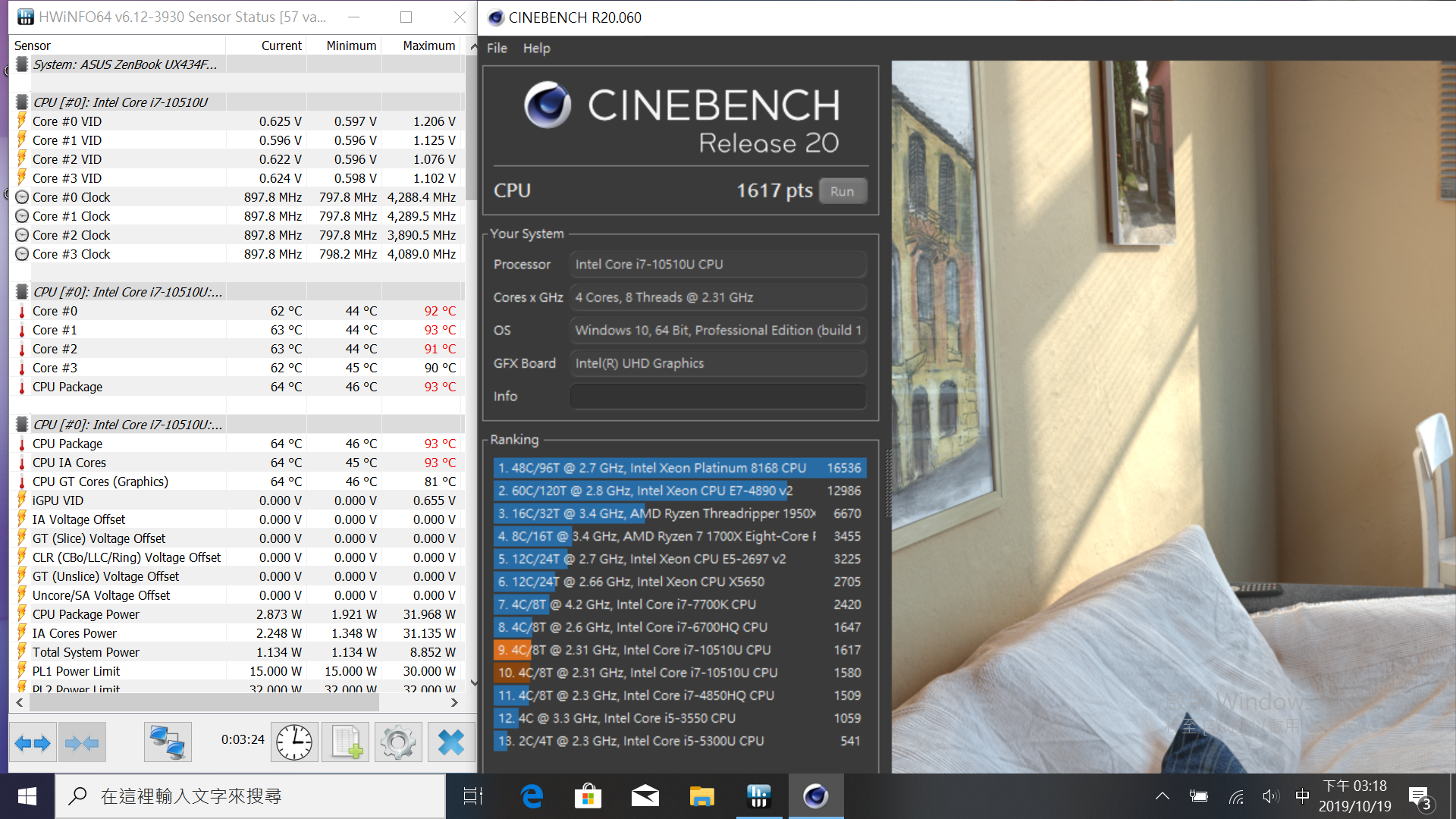
Task: Click the HWiNFO scroll up arrow
Action: pyautogui.click(x=473, y=46)
